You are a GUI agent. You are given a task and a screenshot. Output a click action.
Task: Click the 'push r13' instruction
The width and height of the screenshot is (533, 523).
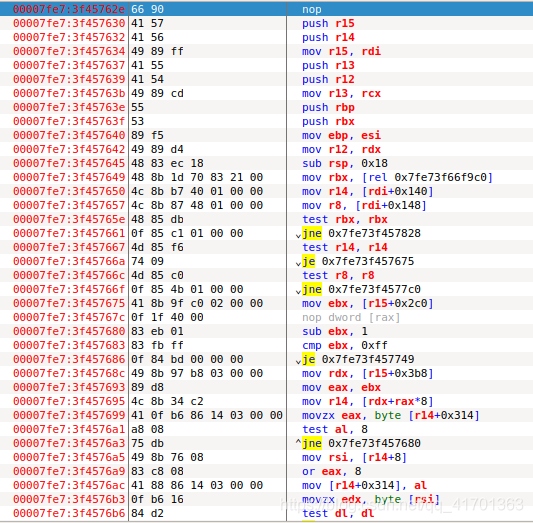coord(328,65)
